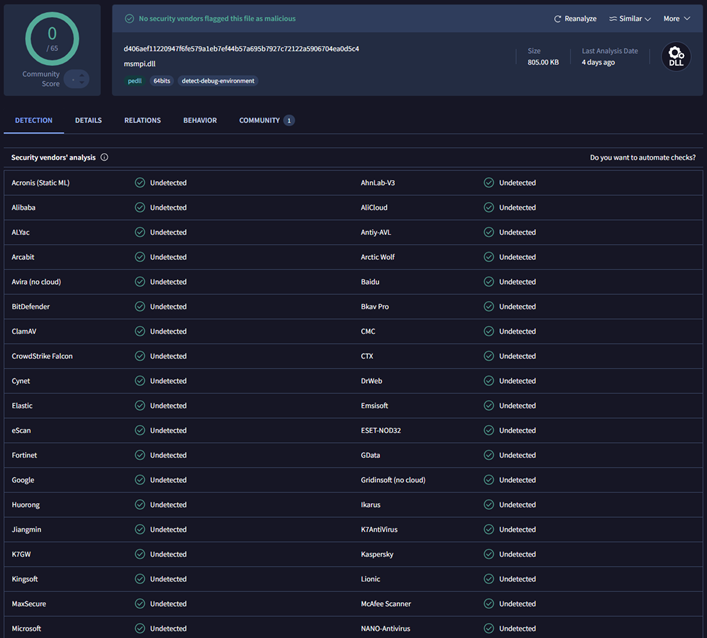Click the Kingsoft vendor name

point(25,579)
